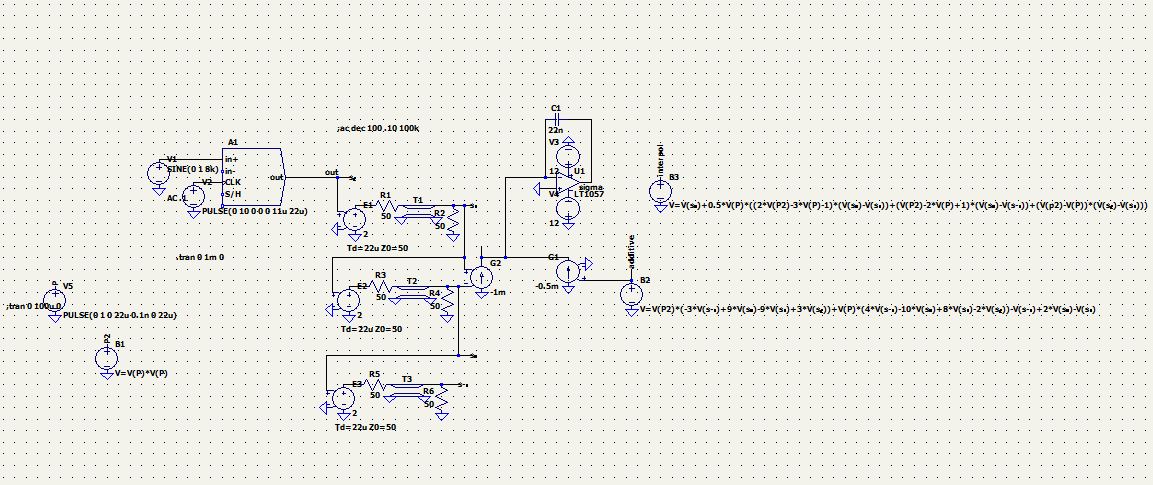Click the B2 additive formula text
1153x485 pixels.
tap(868, 310)
